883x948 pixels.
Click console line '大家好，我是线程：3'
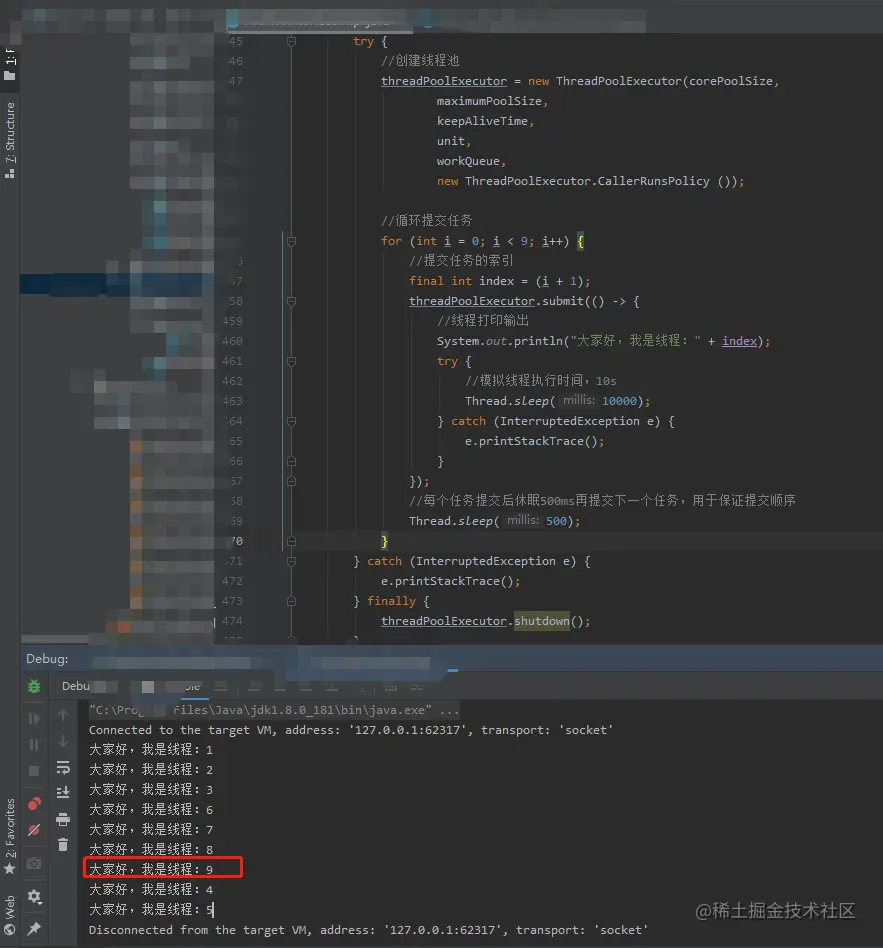151,790
